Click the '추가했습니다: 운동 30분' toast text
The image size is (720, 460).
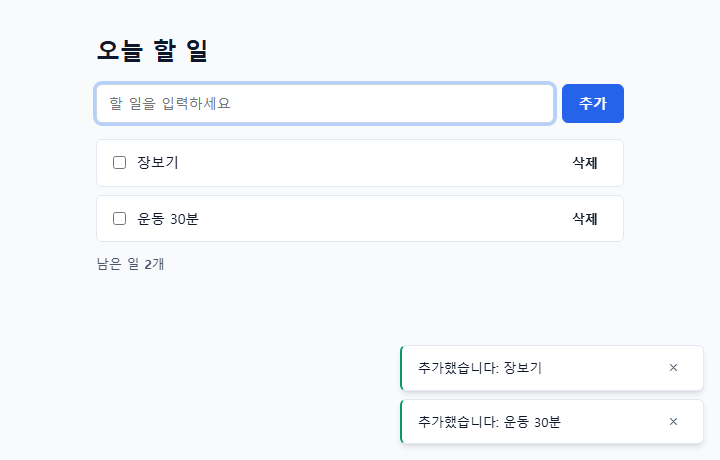click(489, 421)
